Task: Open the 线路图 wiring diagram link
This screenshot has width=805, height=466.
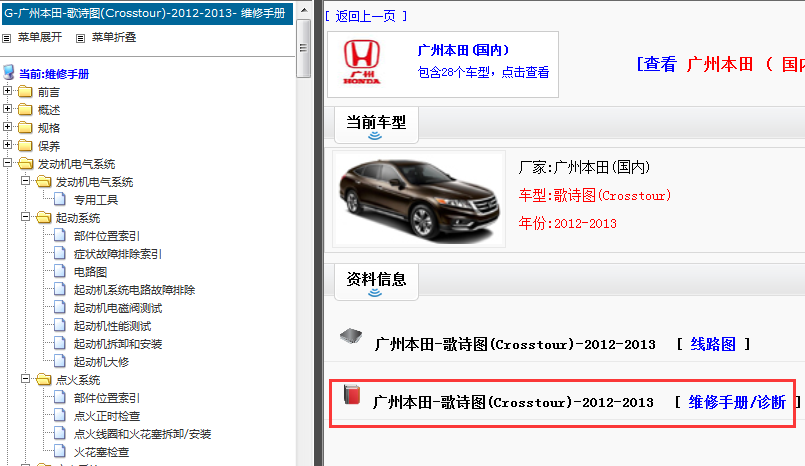Action: pos(713,344)
